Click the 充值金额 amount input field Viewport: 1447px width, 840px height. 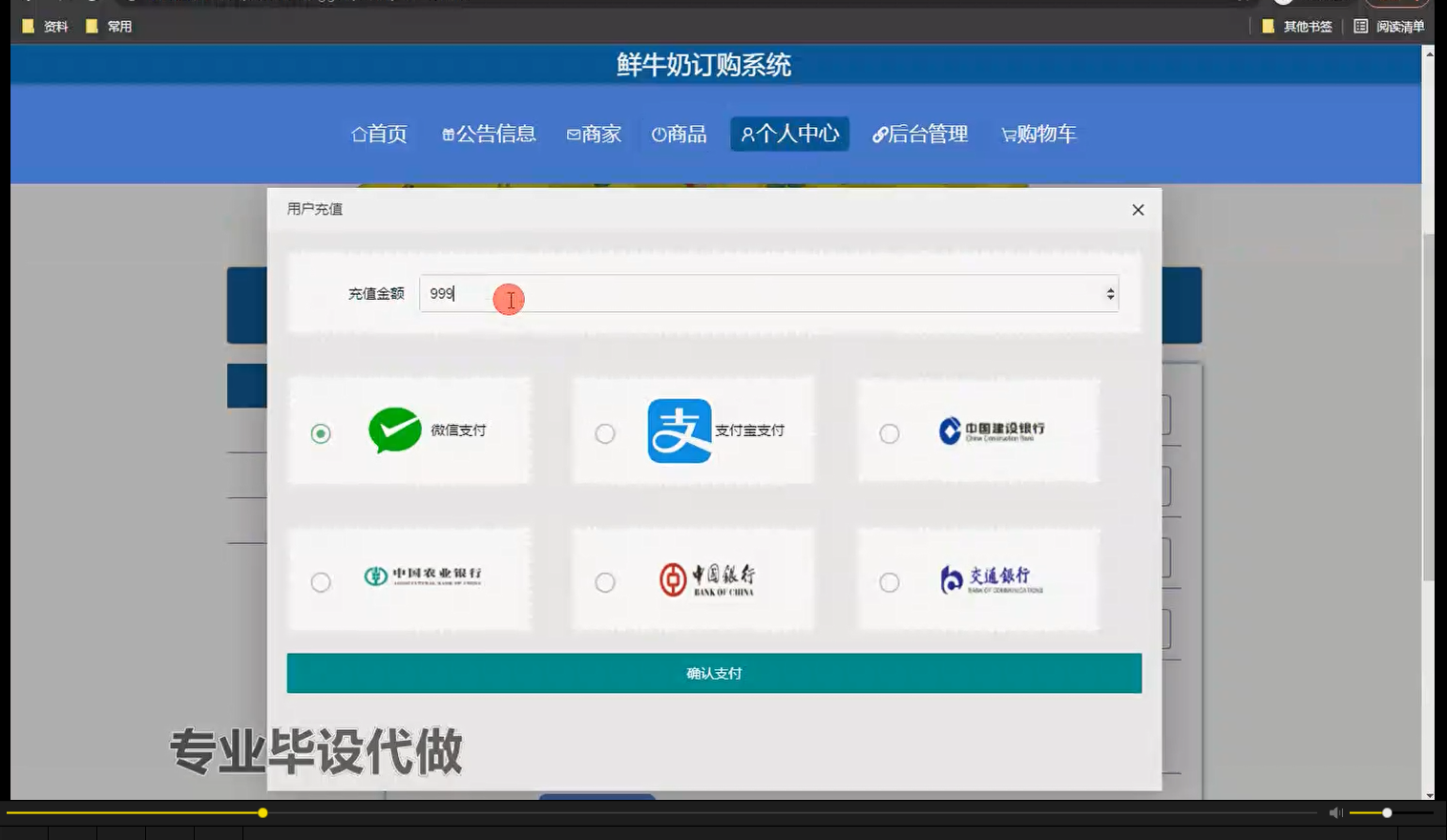(668, 294)
